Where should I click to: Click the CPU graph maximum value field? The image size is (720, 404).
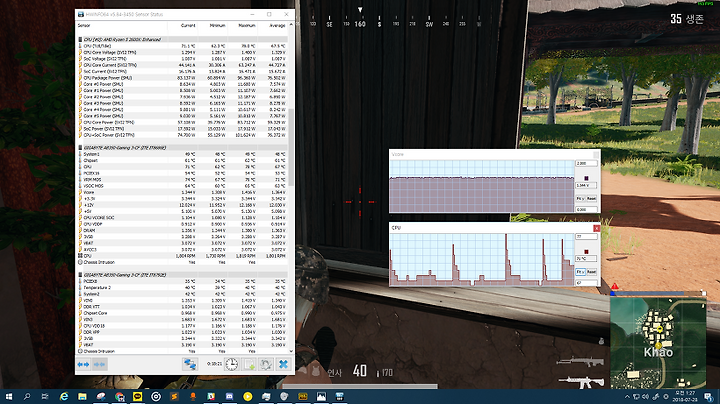tap(586, 236)
